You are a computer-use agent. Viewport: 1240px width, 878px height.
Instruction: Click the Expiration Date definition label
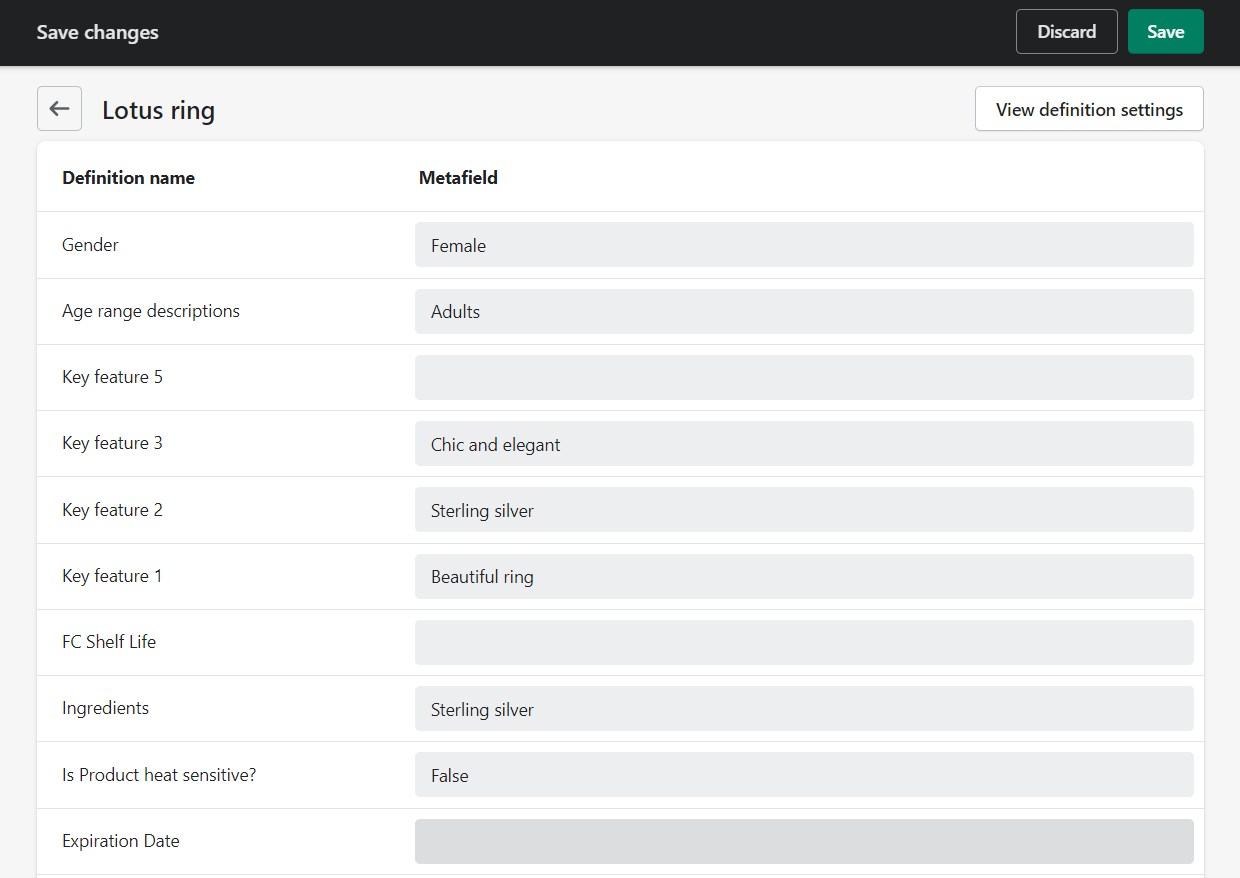120,841
